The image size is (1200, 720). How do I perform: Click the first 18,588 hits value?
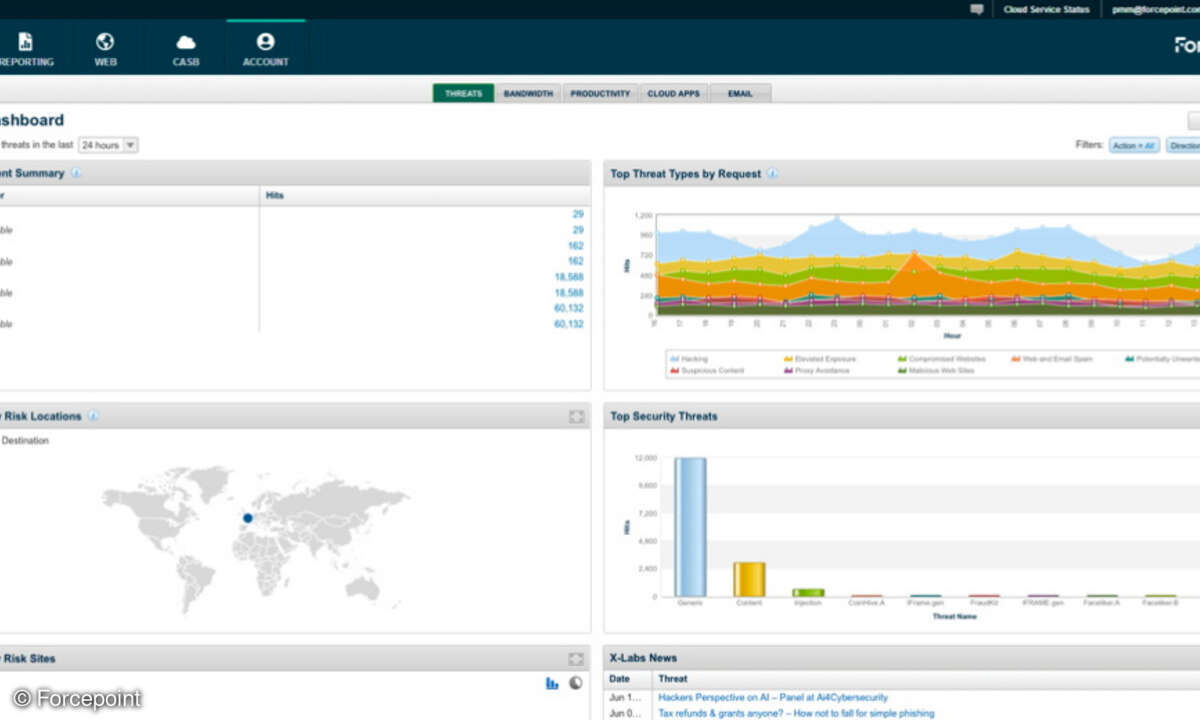569,277
